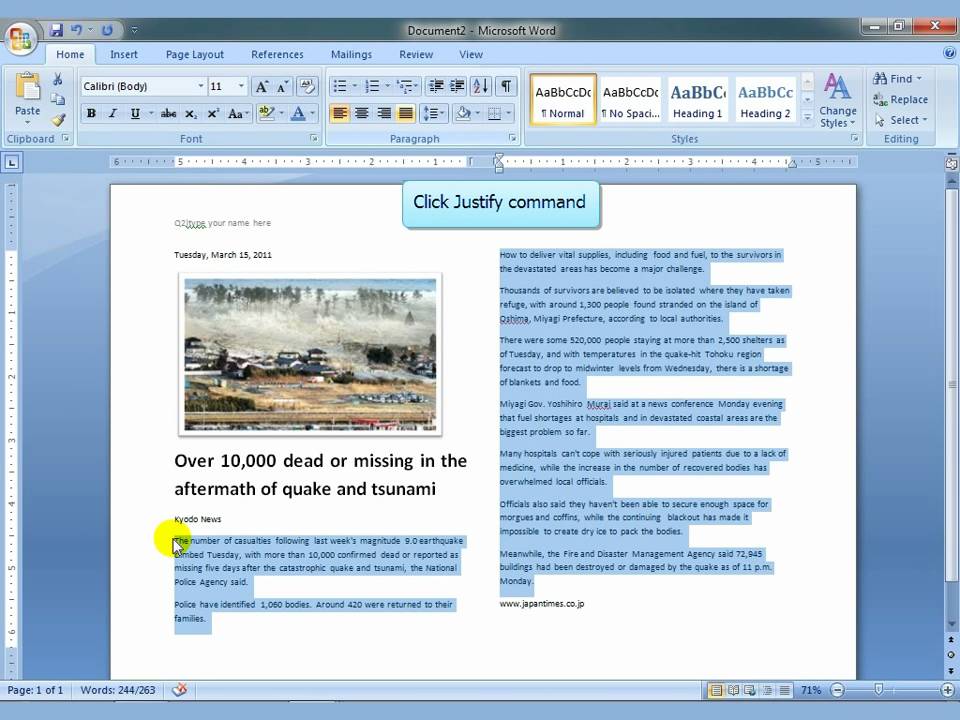Viewport: 960px width, 720px height.
Task: Open the Review tab
Action: click(x=416, y=54)
